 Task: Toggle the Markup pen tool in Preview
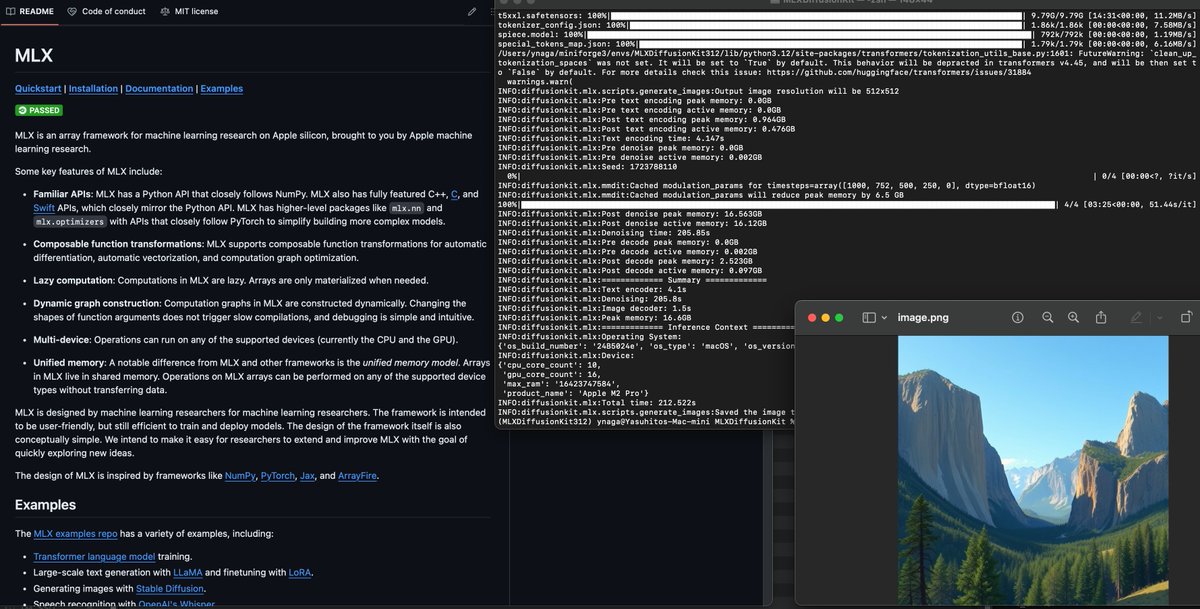1135,317
